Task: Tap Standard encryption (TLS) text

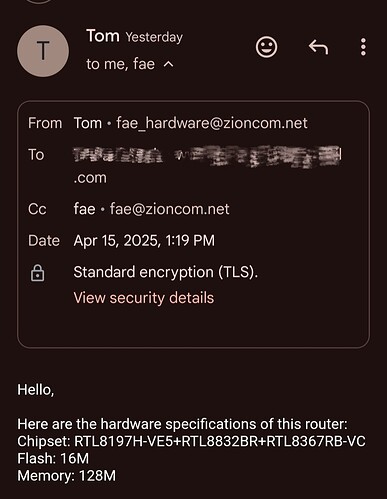Action: point(166,272)
